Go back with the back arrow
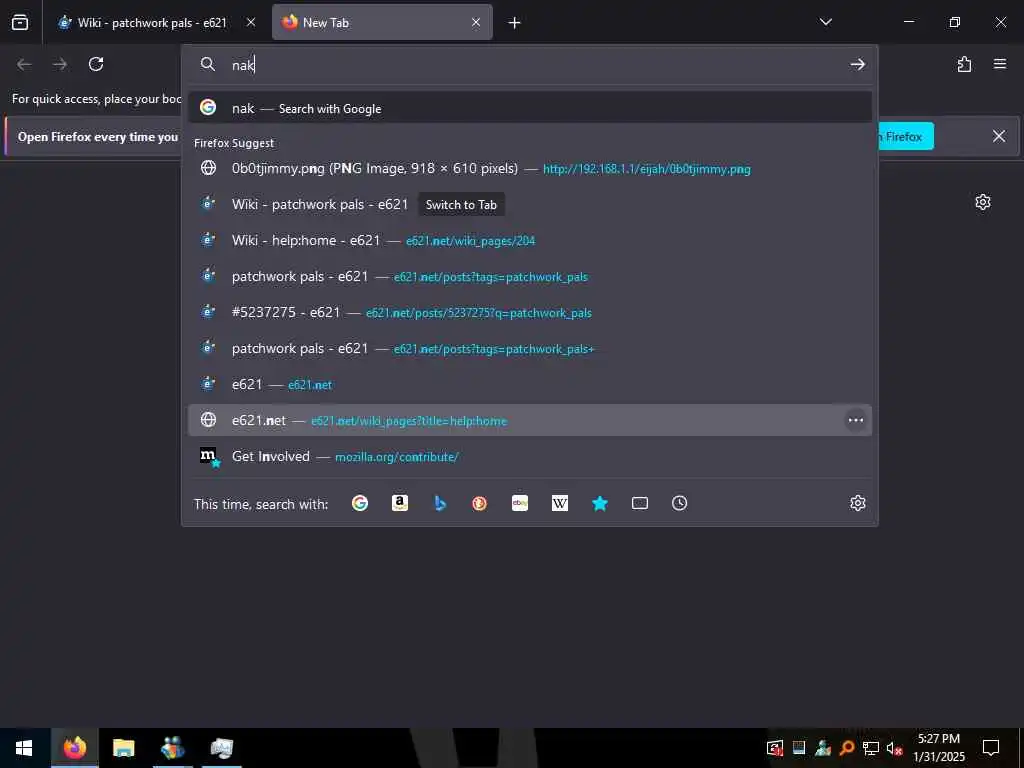Screen dimensions: 1024x768 (24, 64)
